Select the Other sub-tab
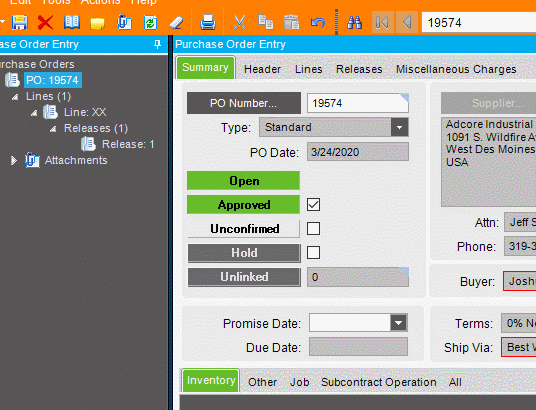Image resolution: width=536 pixels, height=410 pixels. 262,382
